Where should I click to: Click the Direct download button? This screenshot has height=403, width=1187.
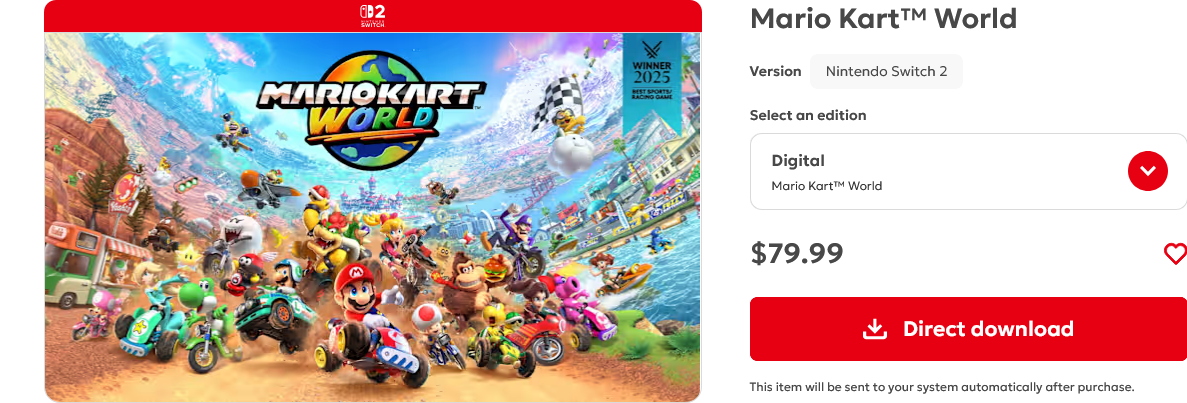click(968, 329)
